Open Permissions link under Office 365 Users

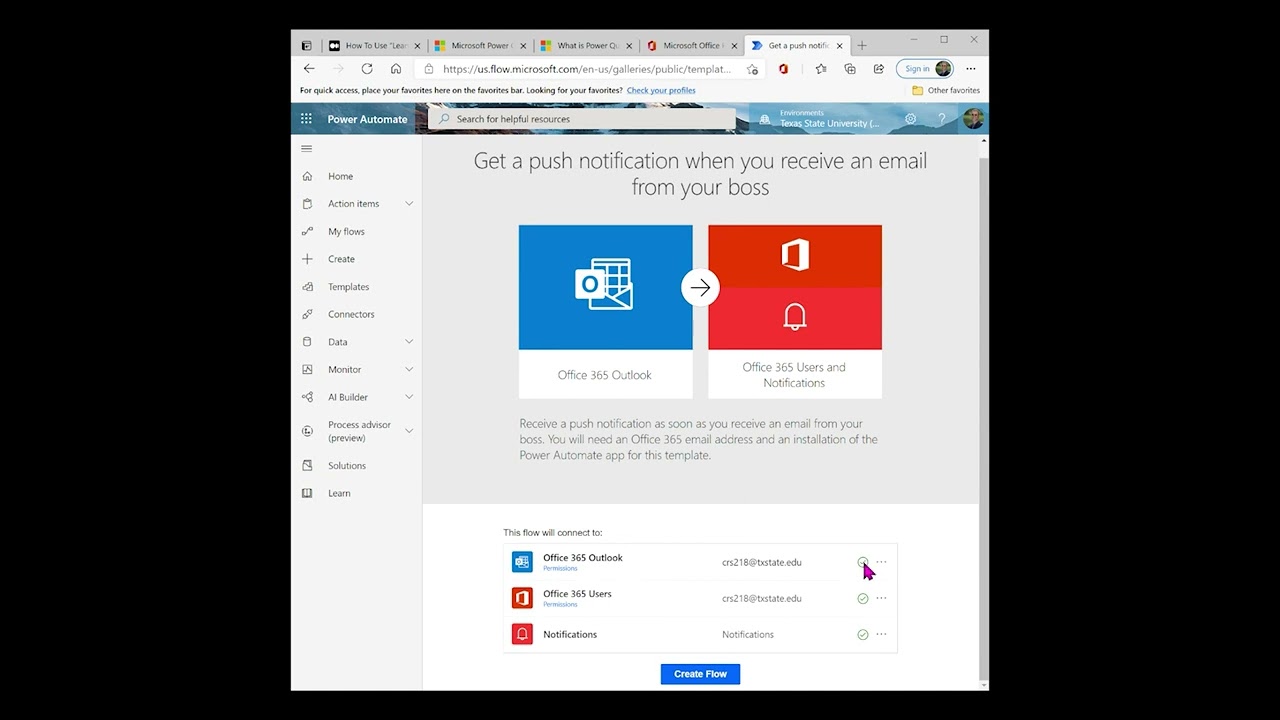(560, 605)
